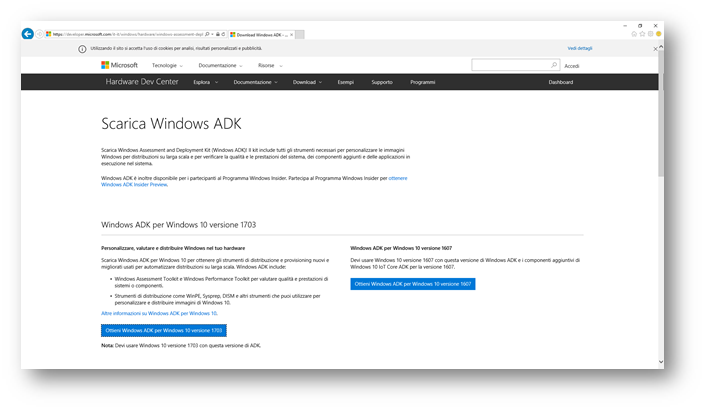
Task: Click the yellow smiley feedback icon
Action: click(658, 34)
